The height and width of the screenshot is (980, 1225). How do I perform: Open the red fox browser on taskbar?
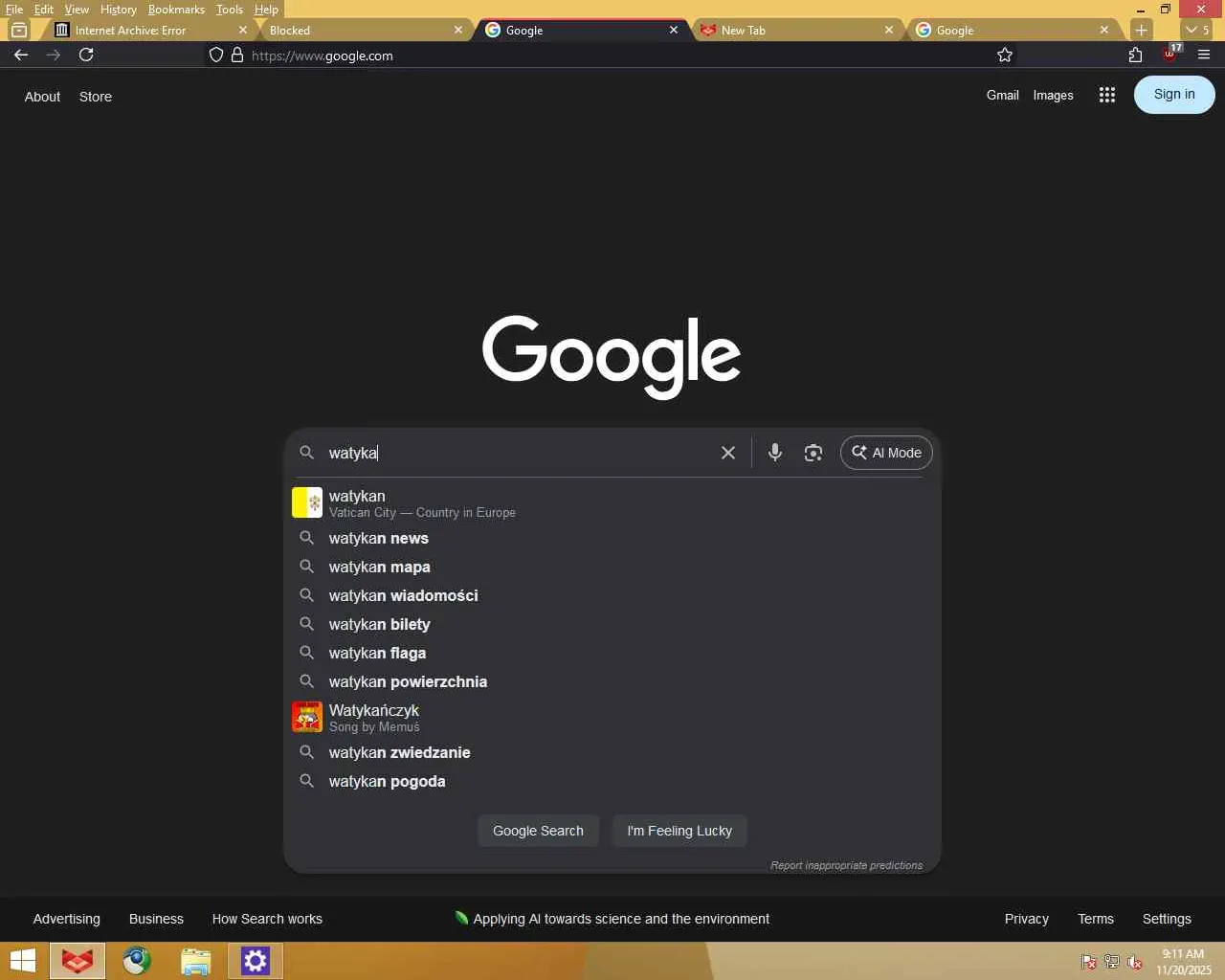tap(78, 961)
